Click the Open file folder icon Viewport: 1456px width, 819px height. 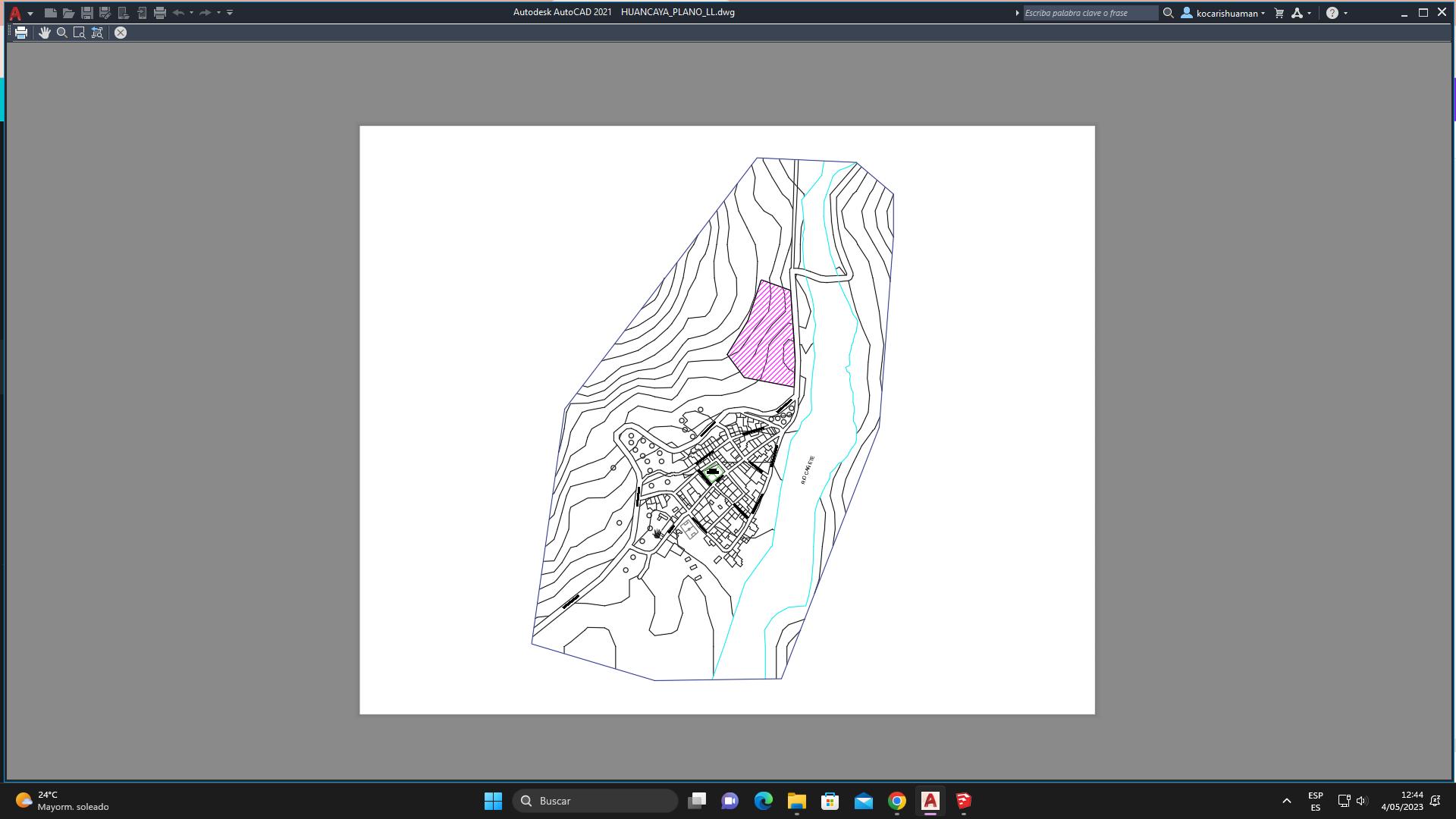[x=68, y=13]
